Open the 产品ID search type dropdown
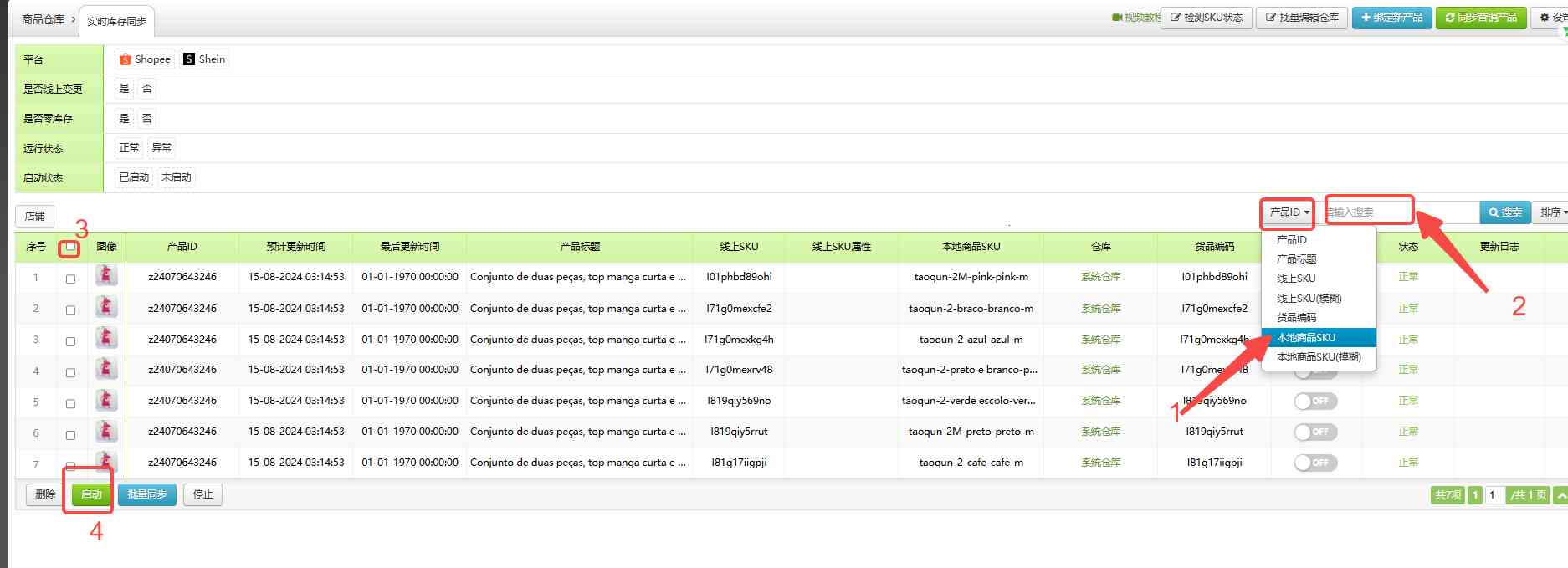This screenshot has height=568, width=1568. [1289, 212]
